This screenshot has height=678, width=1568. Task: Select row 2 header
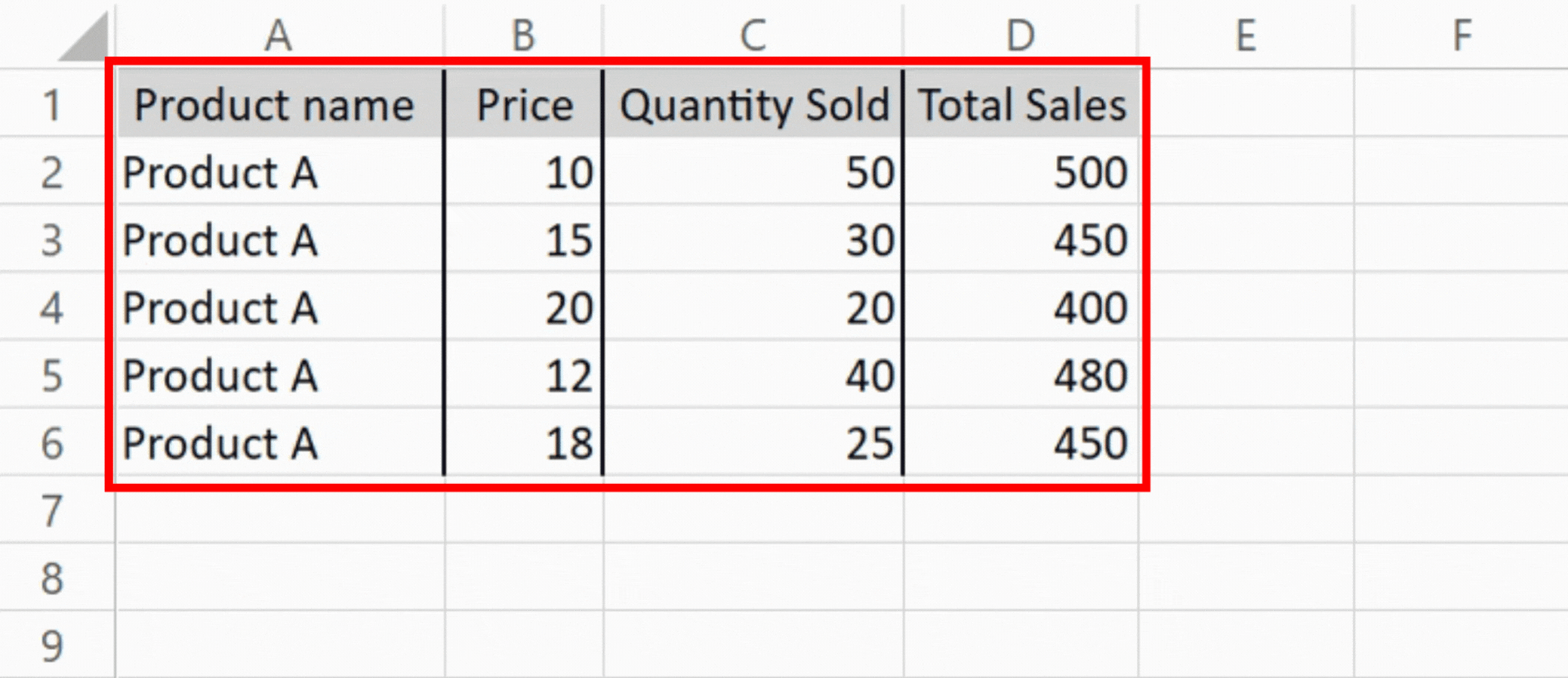point(51,171)
